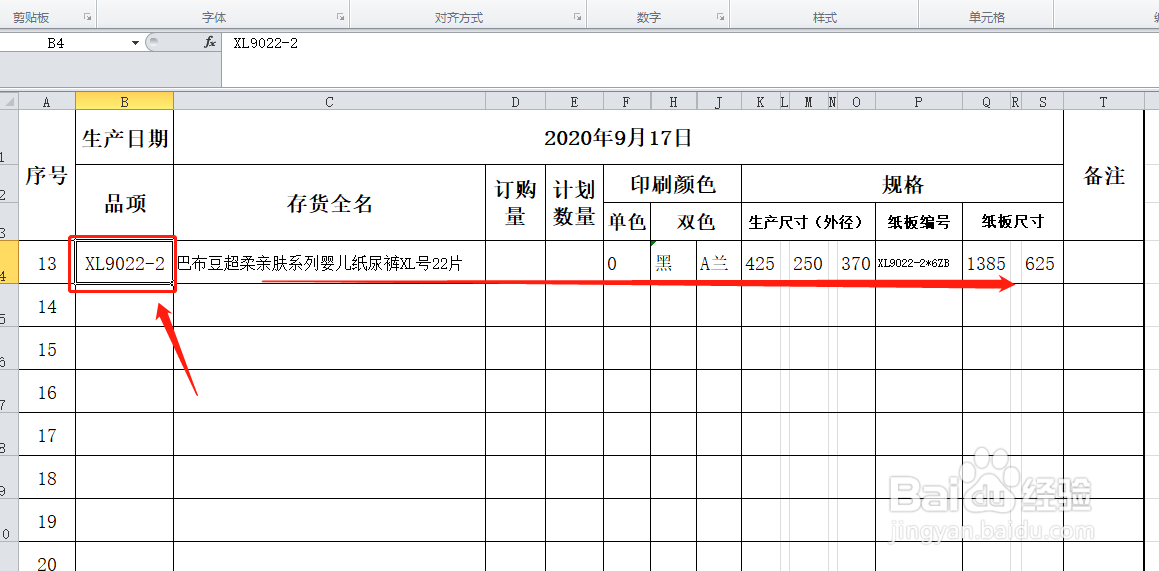Click the serial number 20 cell
This screenshot has width=1159, height=571.
click(47, 557)
